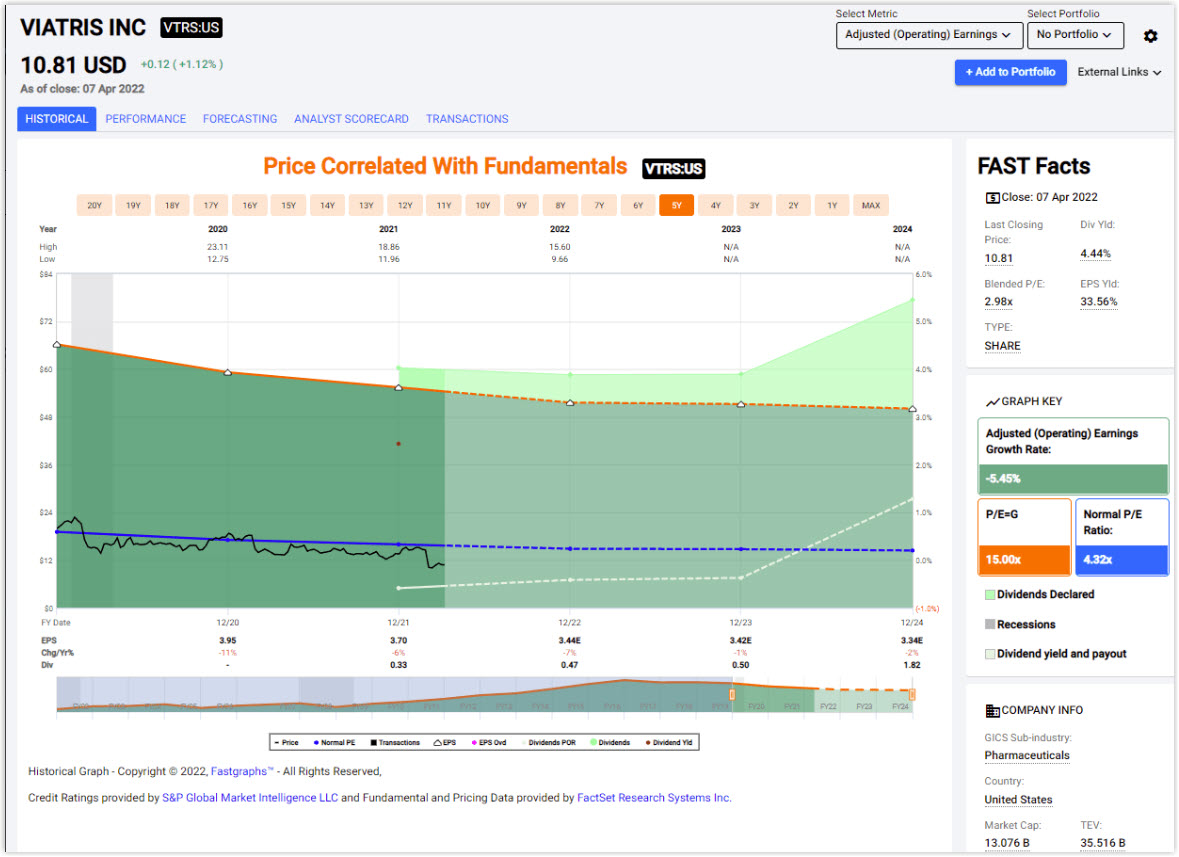
Task: Click the Graph Key line-chart icon
Action: [994, 400]
